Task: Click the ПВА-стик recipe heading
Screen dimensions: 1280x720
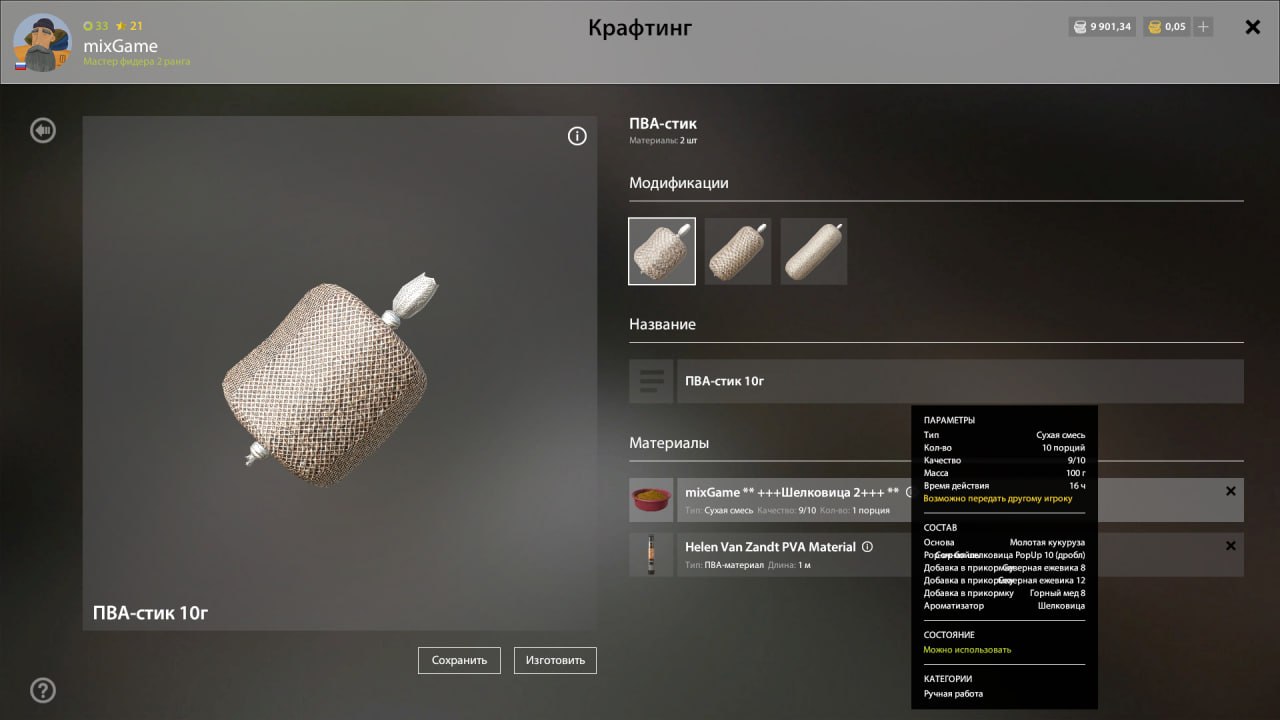Action: click(x=663, y=124)
